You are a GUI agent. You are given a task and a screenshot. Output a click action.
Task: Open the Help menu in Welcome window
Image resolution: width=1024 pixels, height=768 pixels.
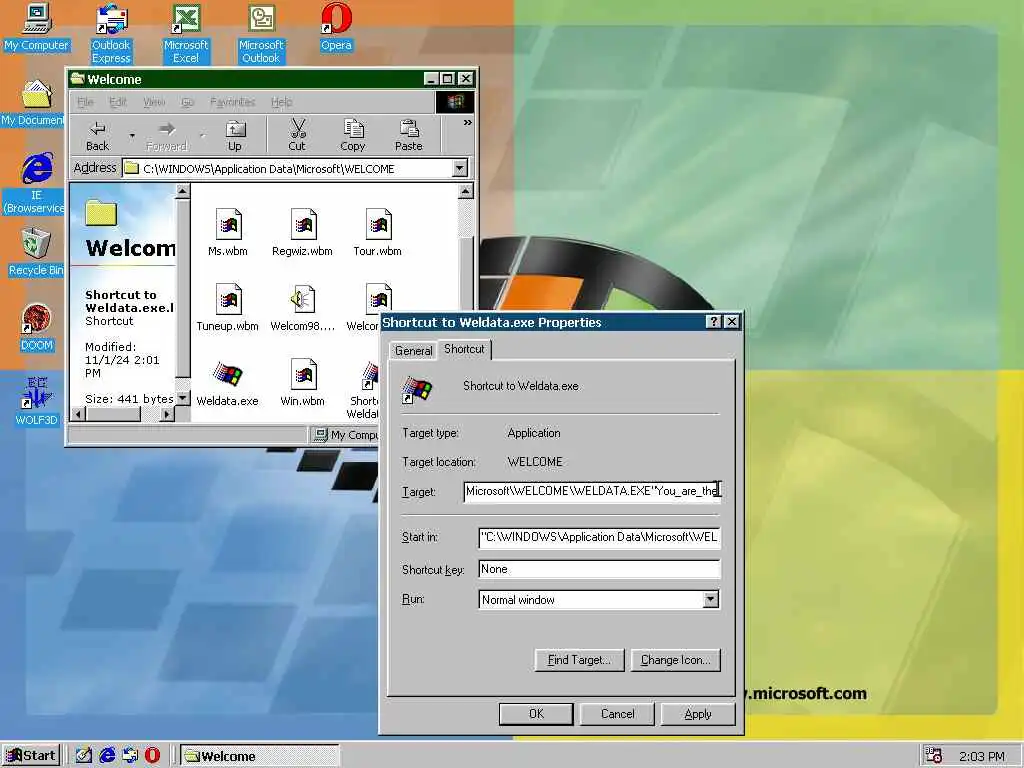click(281, 102)
